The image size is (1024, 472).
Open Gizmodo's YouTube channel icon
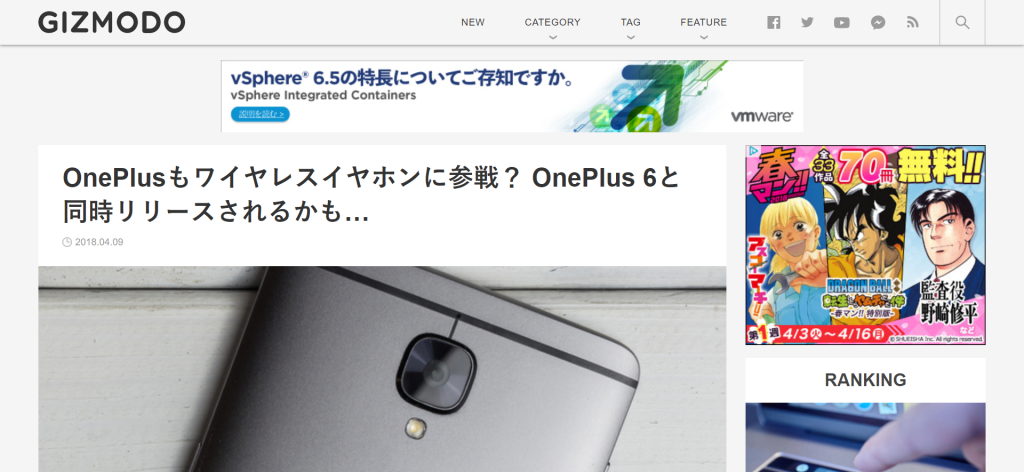841,23
